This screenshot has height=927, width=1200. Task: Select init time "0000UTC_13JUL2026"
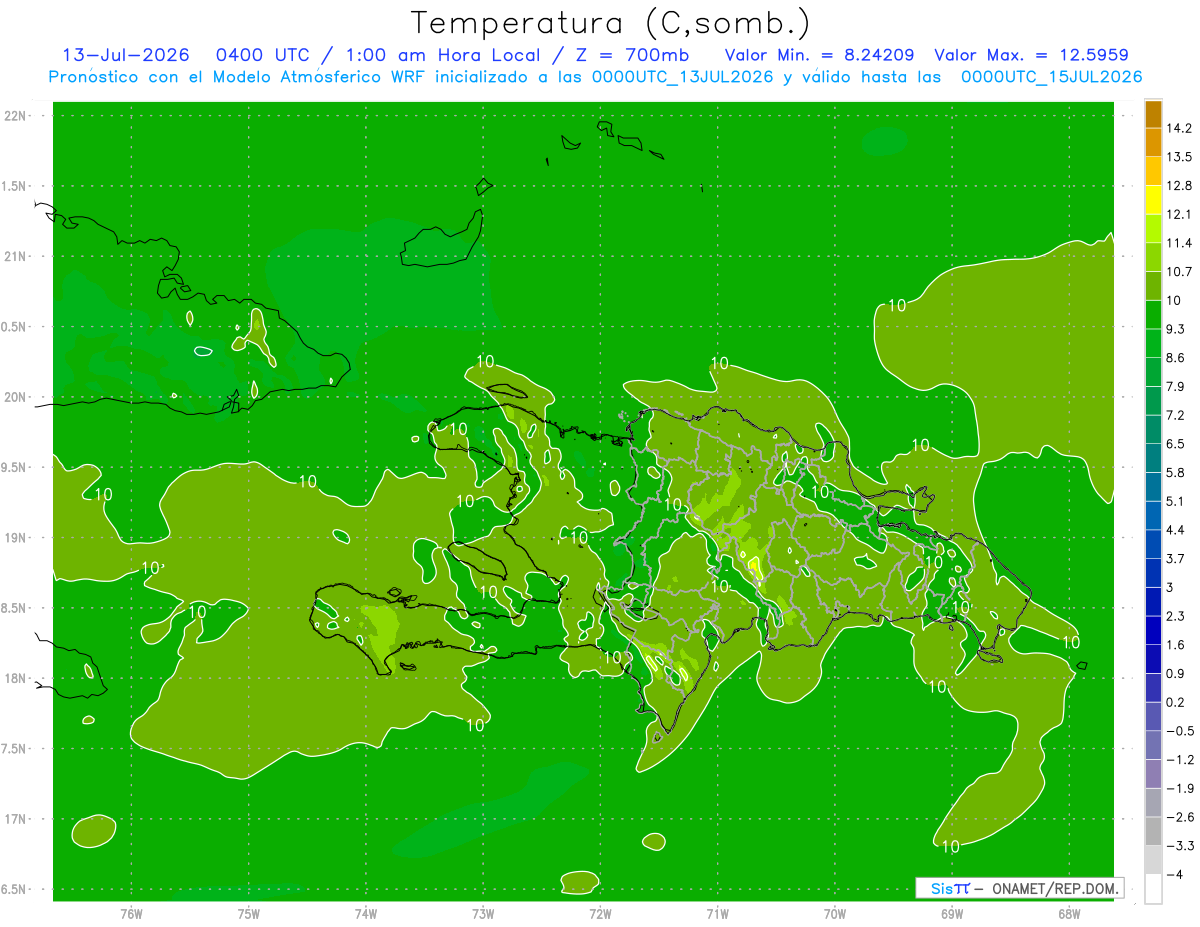[683, 77]
